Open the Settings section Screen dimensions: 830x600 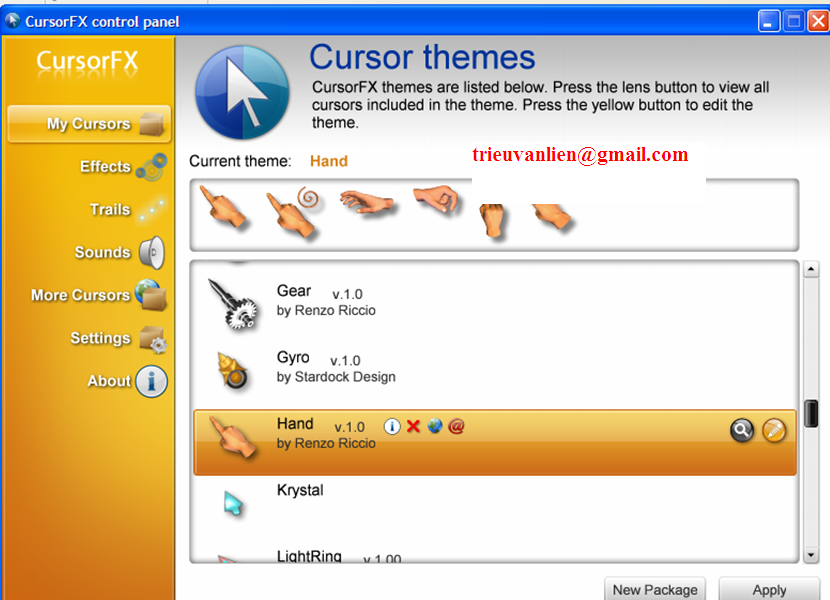pyautogui.click(x=100, y=339)
